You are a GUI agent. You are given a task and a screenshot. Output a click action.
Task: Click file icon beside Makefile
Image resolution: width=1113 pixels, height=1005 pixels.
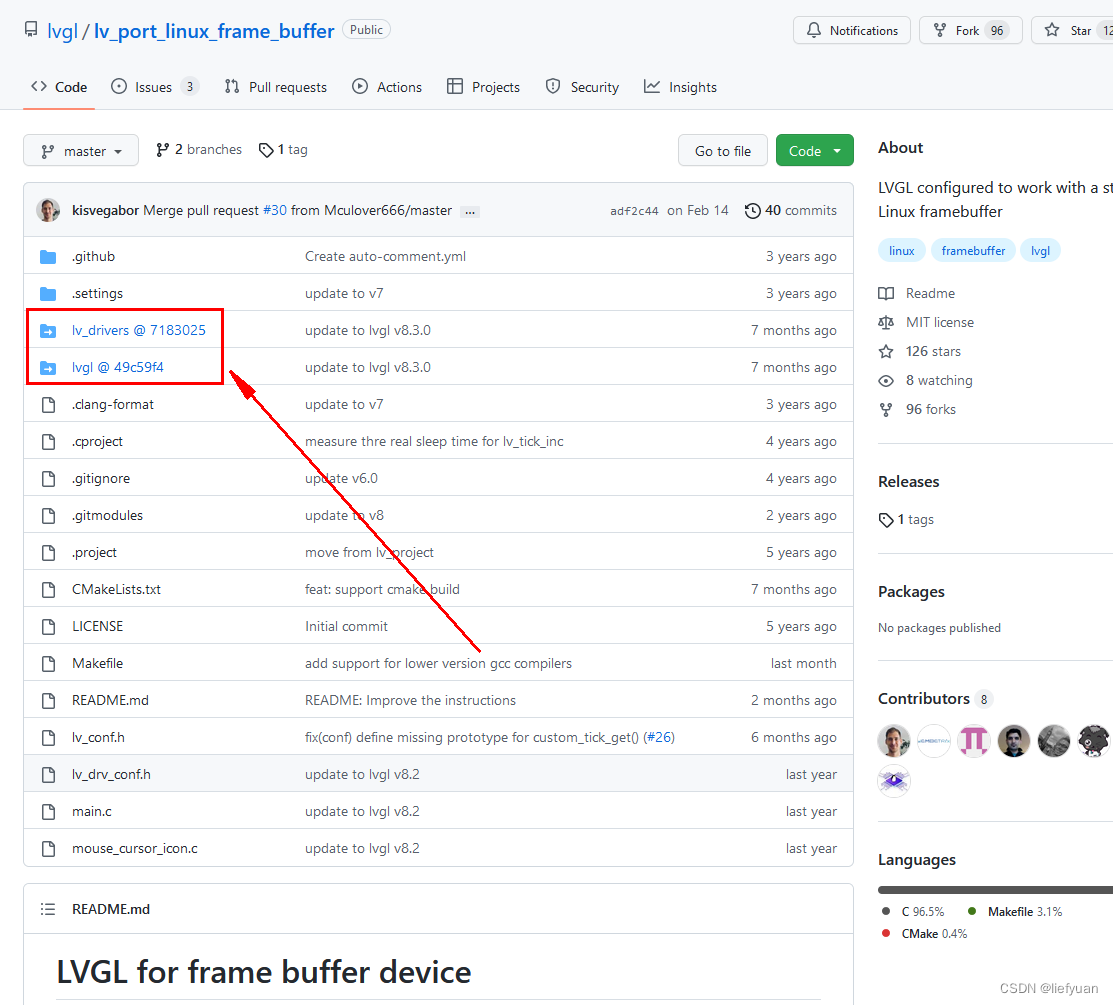pyautogui.click(x=48, y=664)
